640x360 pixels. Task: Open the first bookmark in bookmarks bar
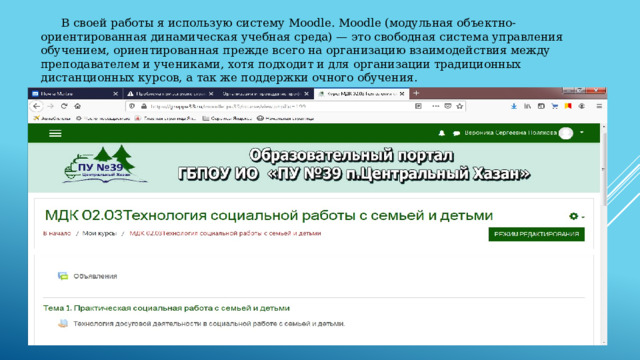(x=52, y=118)
